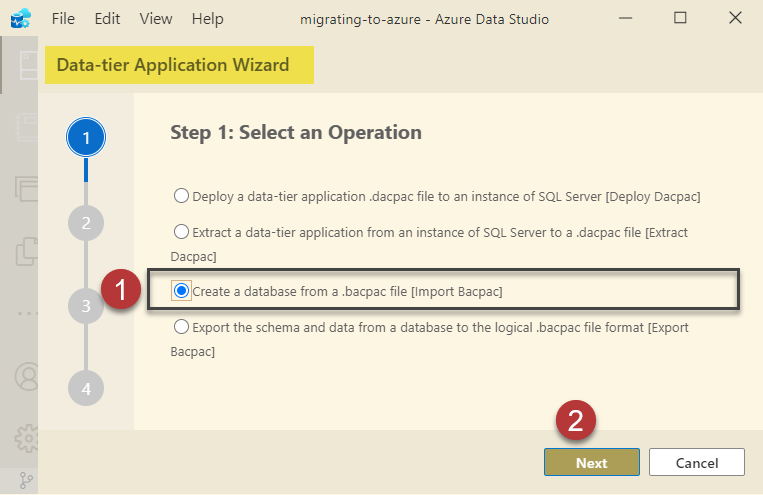
Task: Open the Manage gear icon
Action: (x=24, y=438)
